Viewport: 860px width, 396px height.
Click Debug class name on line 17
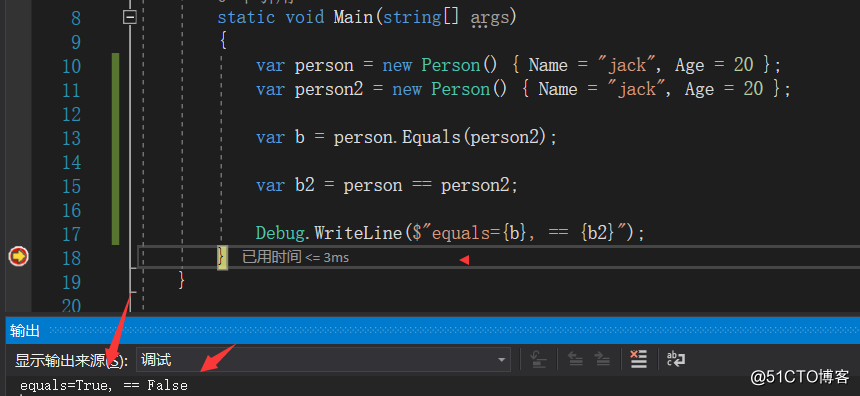(280, 233)
